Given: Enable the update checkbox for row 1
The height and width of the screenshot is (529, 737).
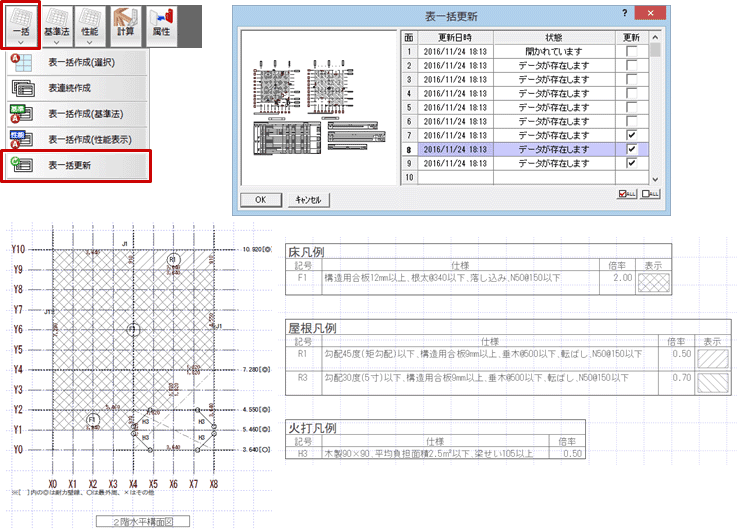Looking at the screenshot, I should 630,49.
